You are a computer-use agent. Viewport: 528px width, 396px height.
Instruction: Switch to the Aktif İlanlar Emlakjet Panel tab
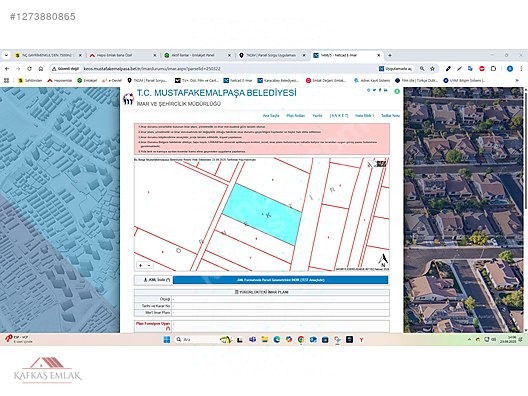coord(198,55)
